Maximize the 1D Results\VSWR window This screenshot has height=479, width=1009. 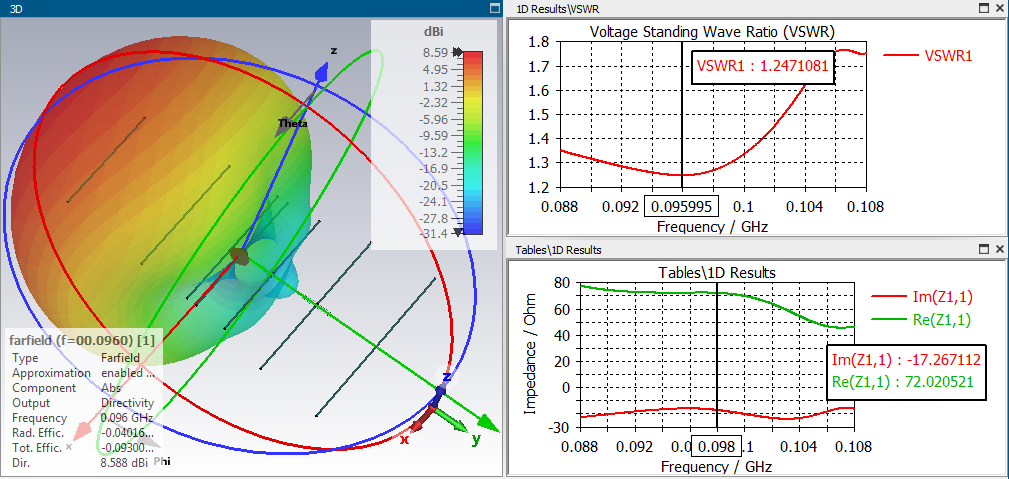984,8
